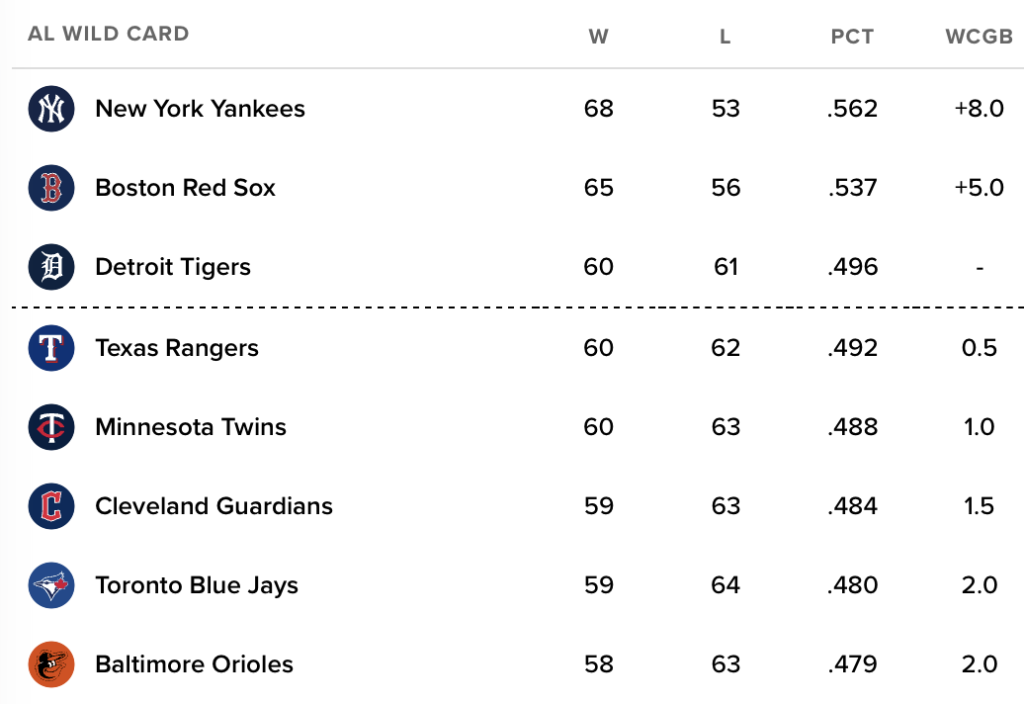Open the New York Yankees team link
The height and width of the screenshot is (704, 1024).
click(200, 108)
